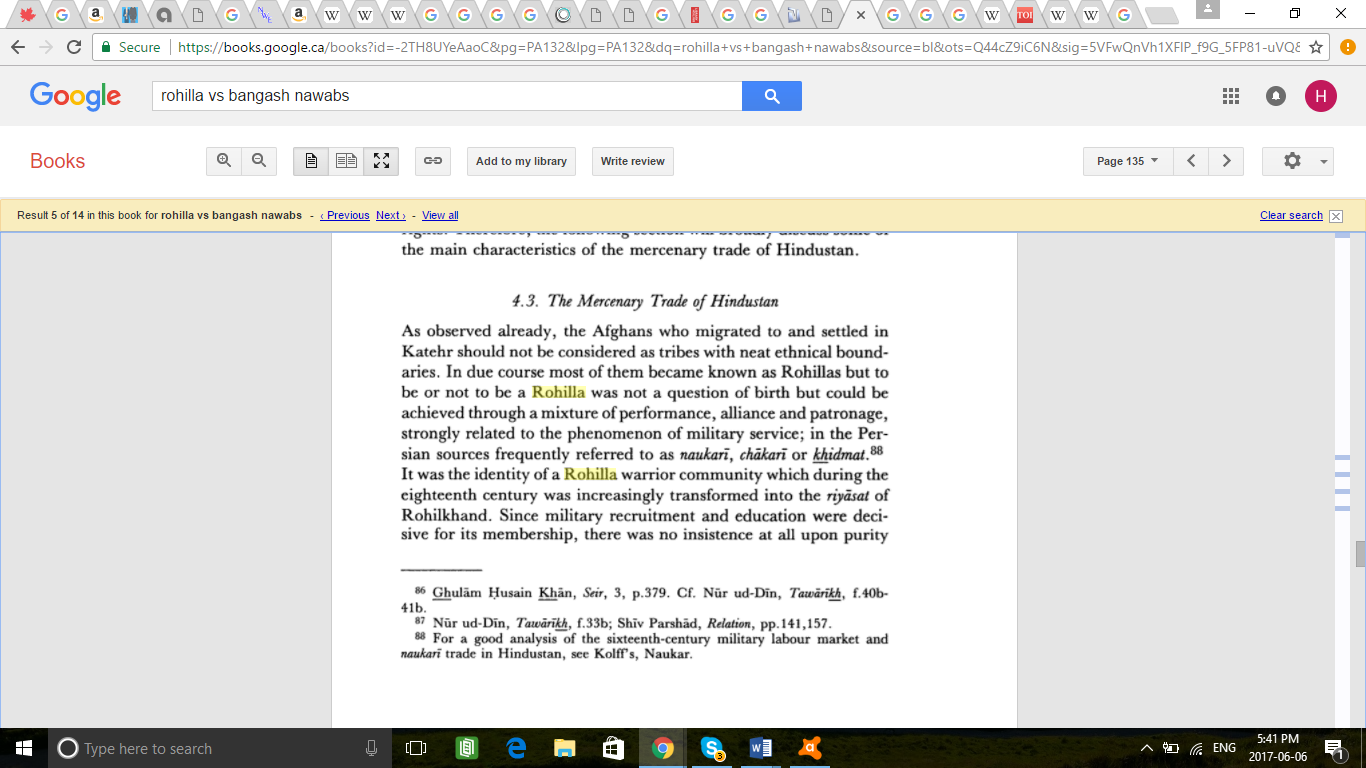The image size is (1366, 768).
Task: Open Skype from taskbar
Action: [x=712, y=748]
